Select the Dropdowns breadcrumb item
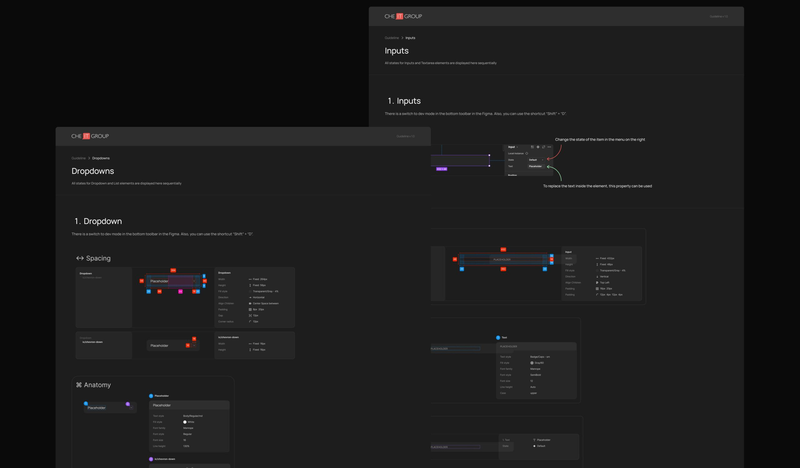Viewport: 800px width, 468px height. tap(101, 158)
